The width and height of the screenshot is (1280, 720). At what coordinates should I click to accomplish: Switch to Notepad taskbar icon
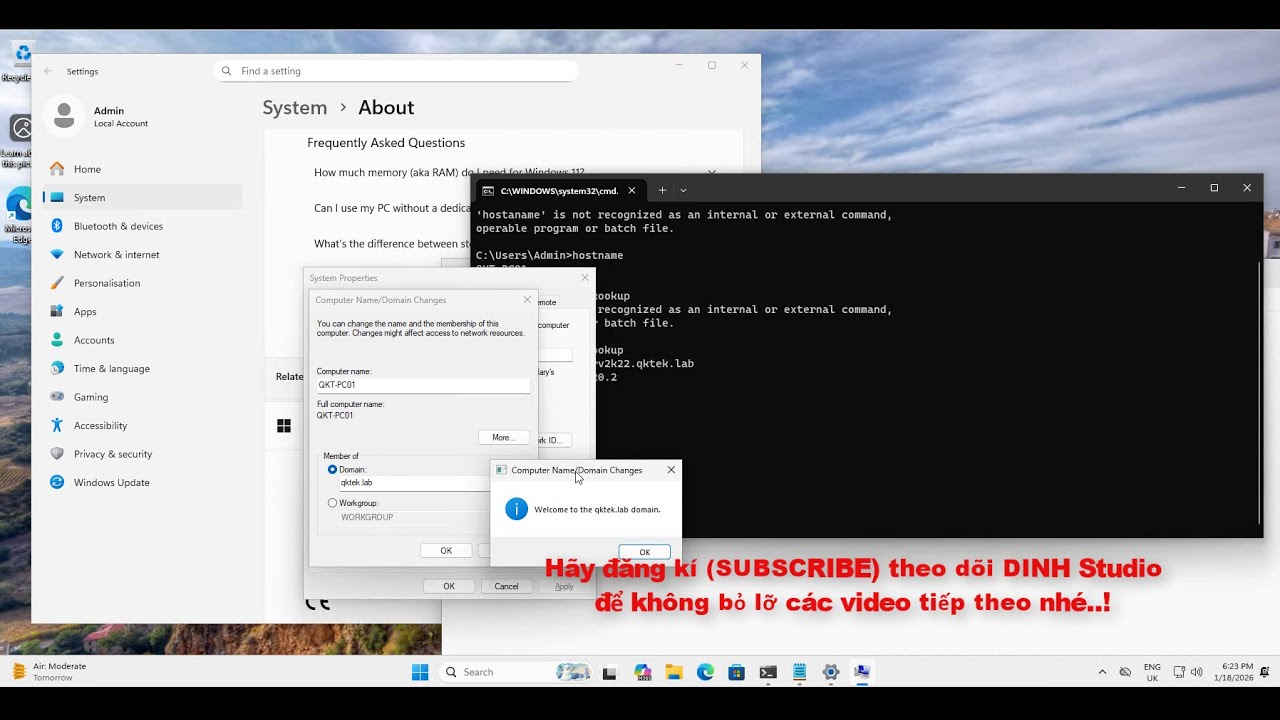pos(799,672)
